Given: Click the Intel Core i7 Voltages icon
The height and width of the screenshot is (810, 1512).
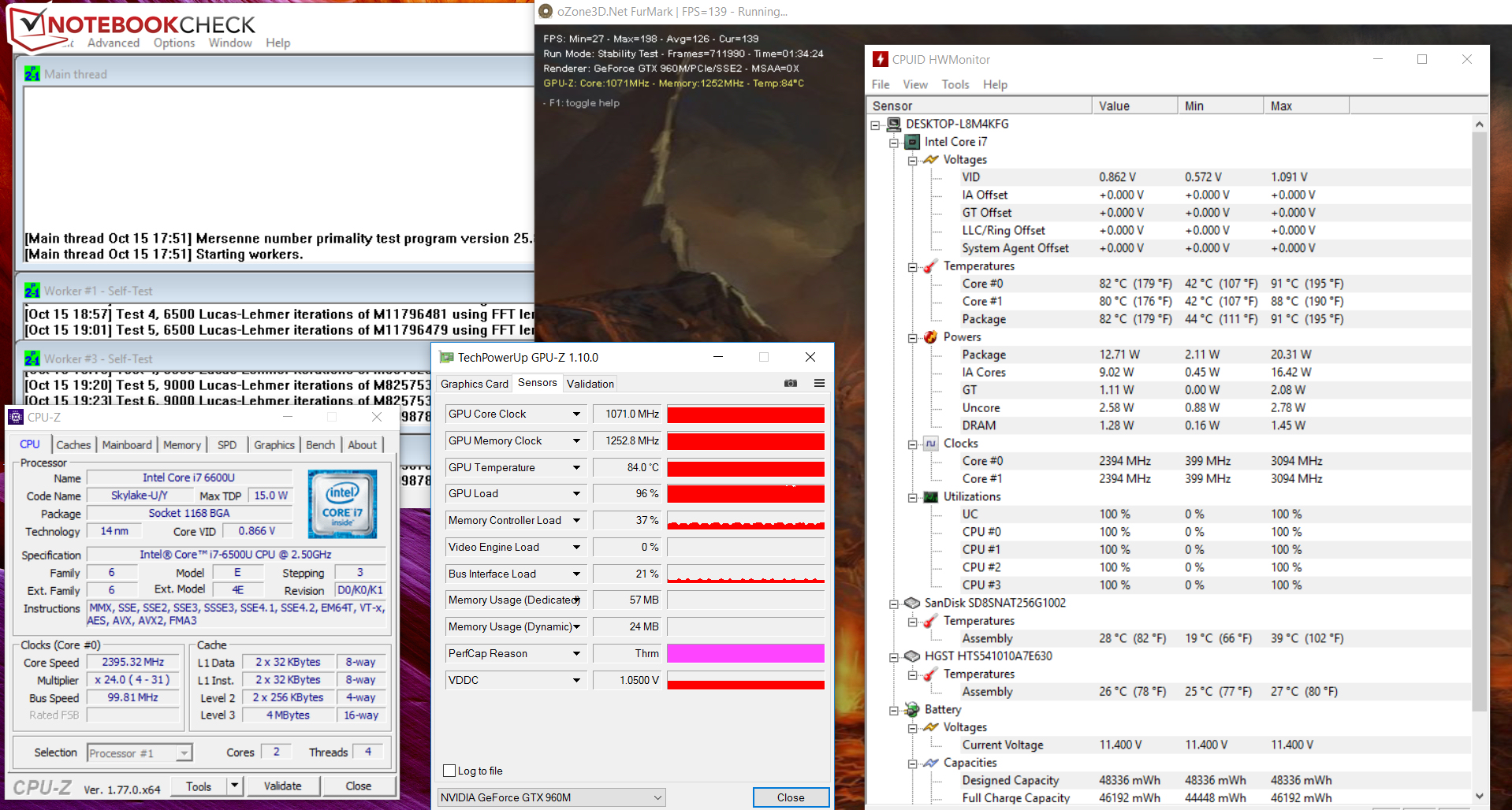Looking at the screenshot, I should pyautogui.click(x=931, y=159).
